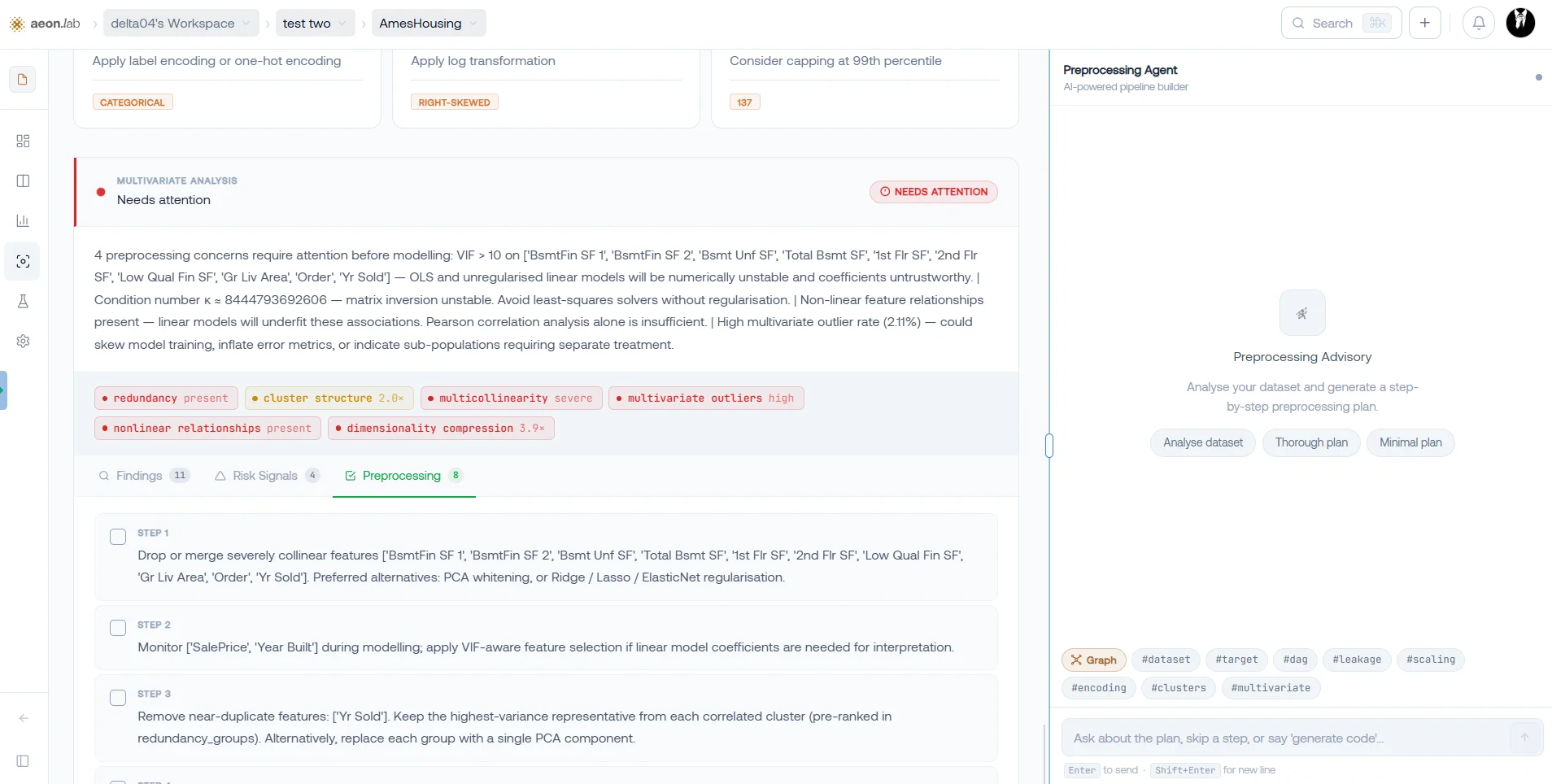Toggle the sidebar layout icon at bottom
The width and height of the screenshot is (1552, 784).
(x=23, y=761)
